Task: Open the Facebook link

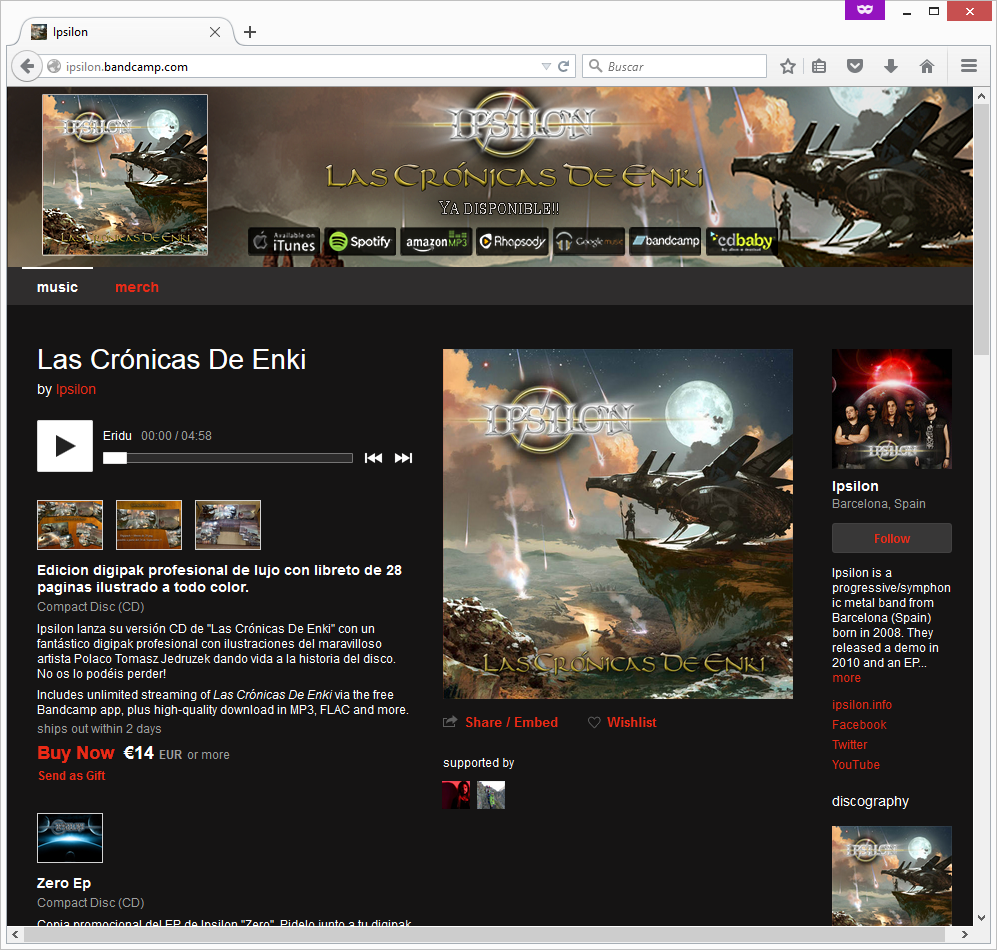Action: 859,725
